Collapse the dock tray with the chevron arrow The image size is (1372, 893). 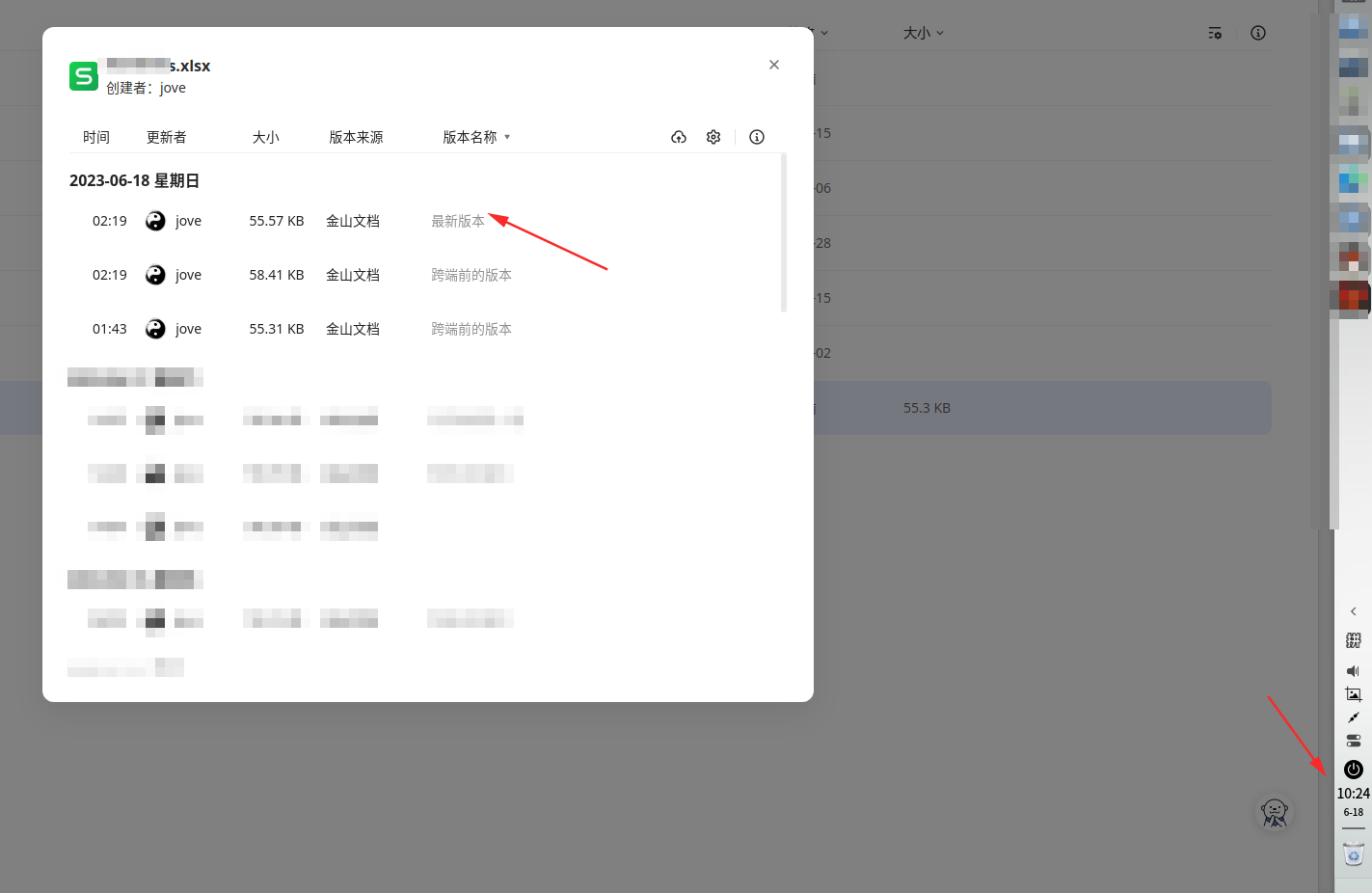pos(1354,611)
